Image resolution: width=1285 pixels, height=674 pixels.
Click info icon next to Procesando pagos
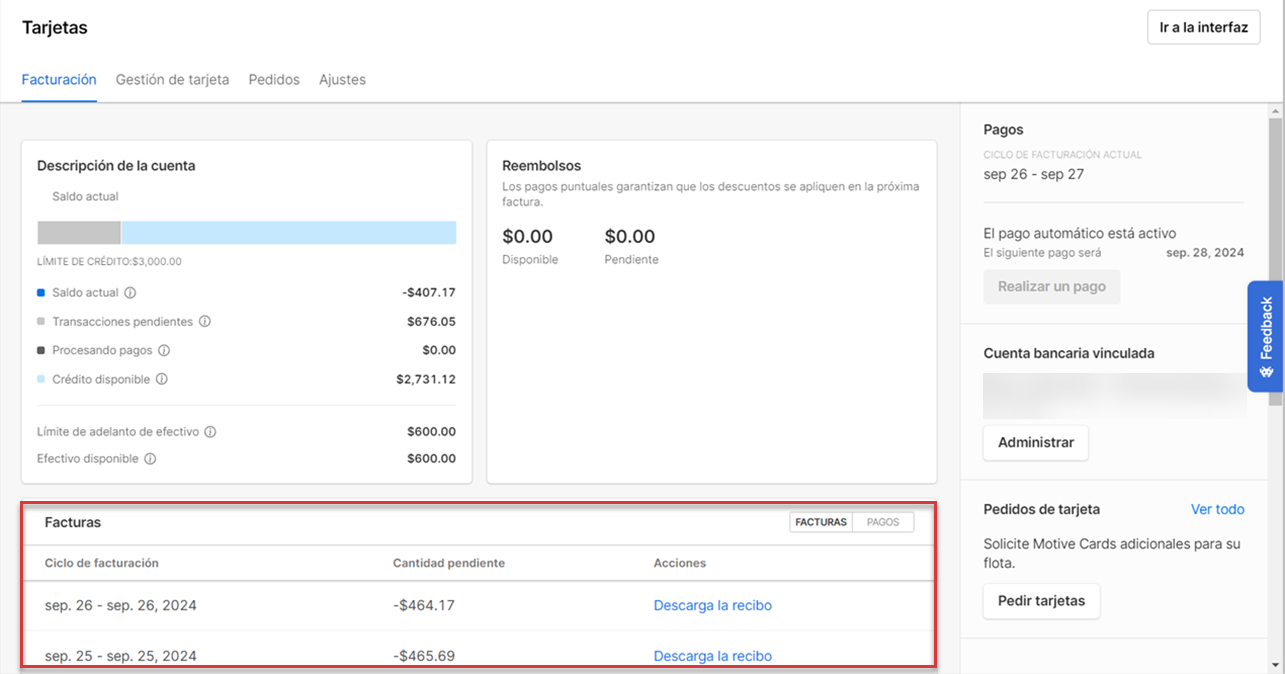164,351
